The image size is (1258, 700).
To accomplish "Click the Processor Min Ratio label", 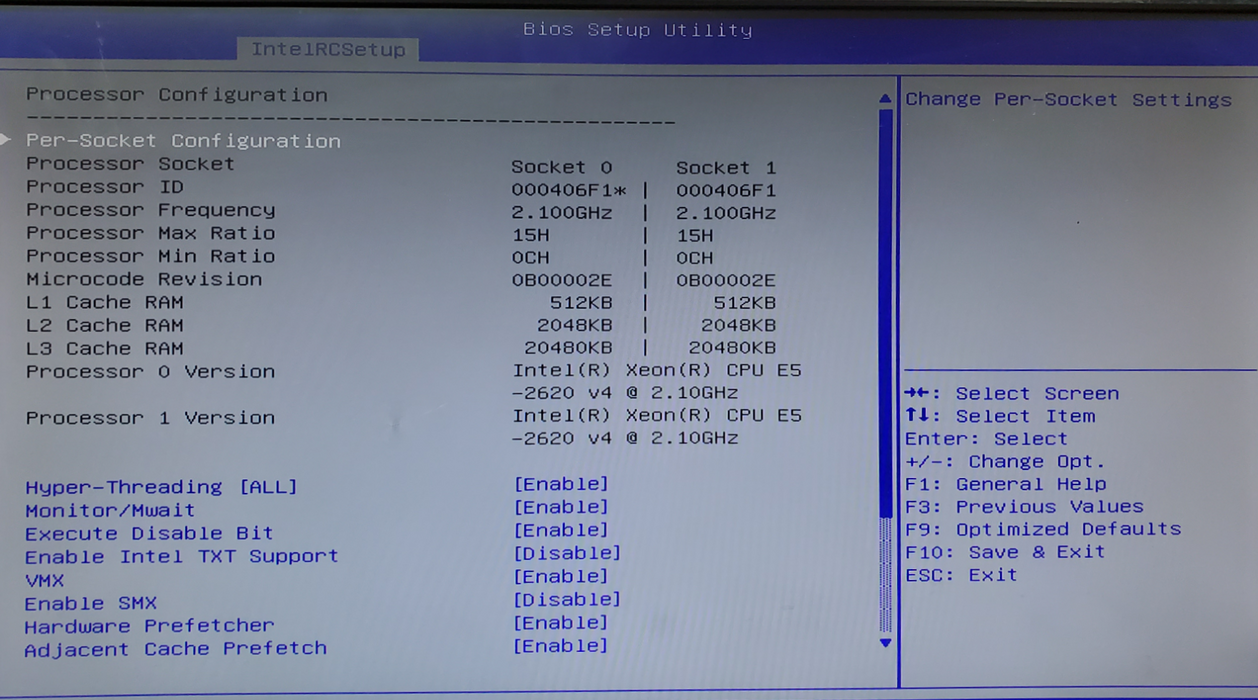I will 151,256.
